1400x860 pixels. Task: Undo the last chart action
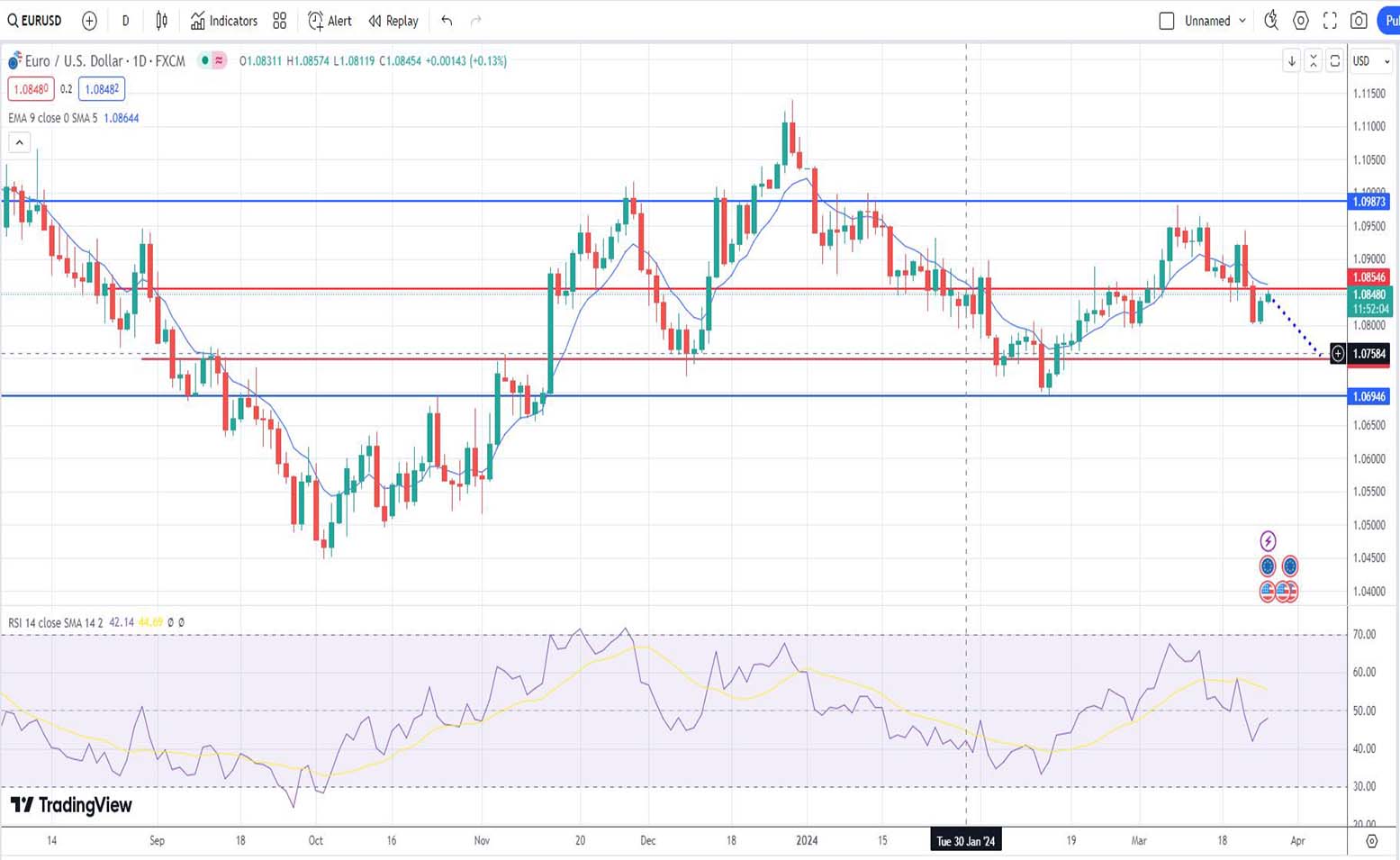click(x=447, y=21)
